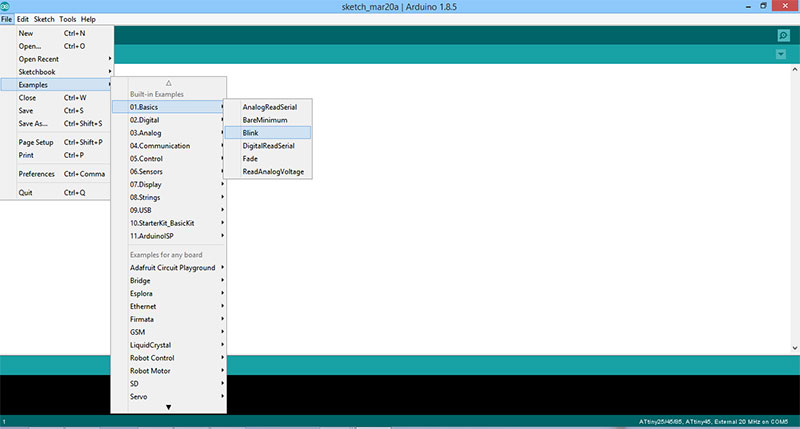This screenshot has width=800, height=429.
Task: Open the Bridge examples submenu
Action: (169, 281)
